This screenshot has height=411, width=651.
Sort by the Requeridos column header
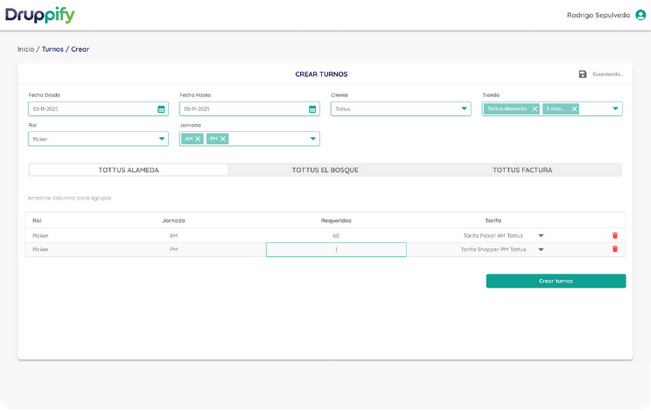click(336, 220)
